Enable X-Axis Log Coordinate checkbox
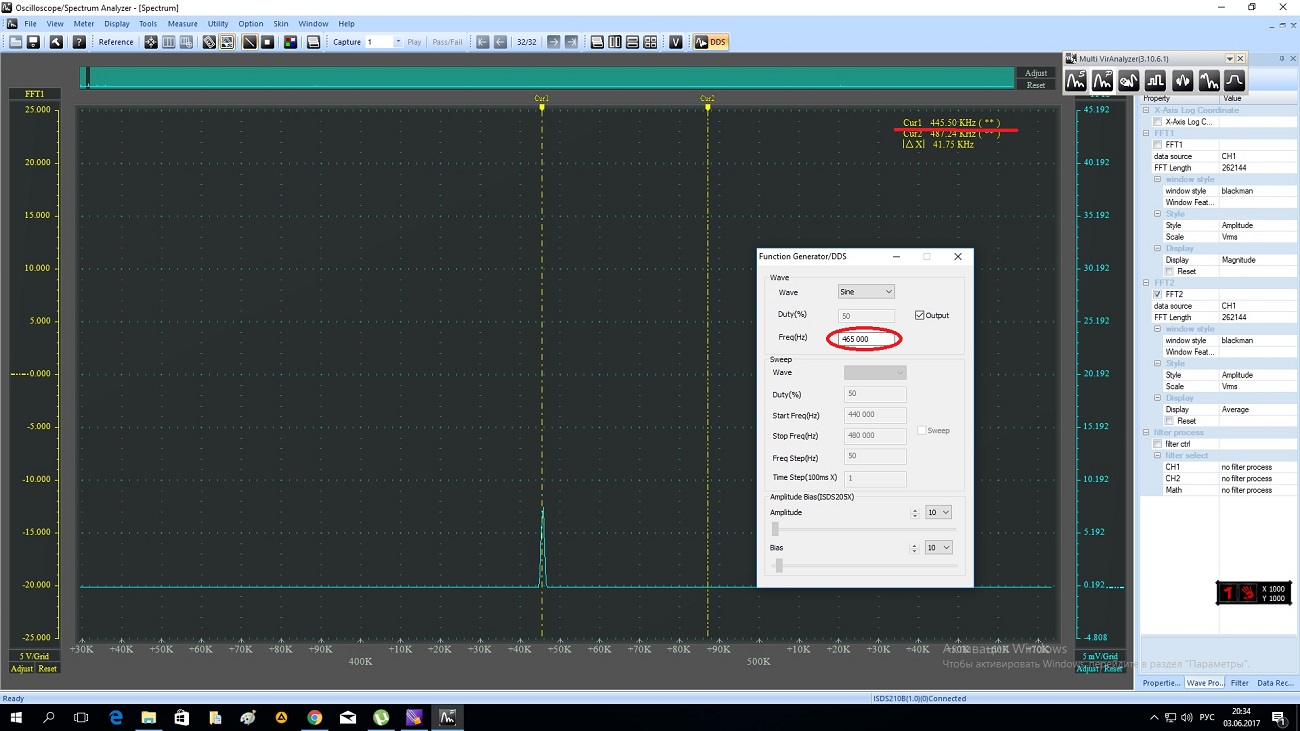Viewport: 1300px width, 731px height. (1158, 122)
